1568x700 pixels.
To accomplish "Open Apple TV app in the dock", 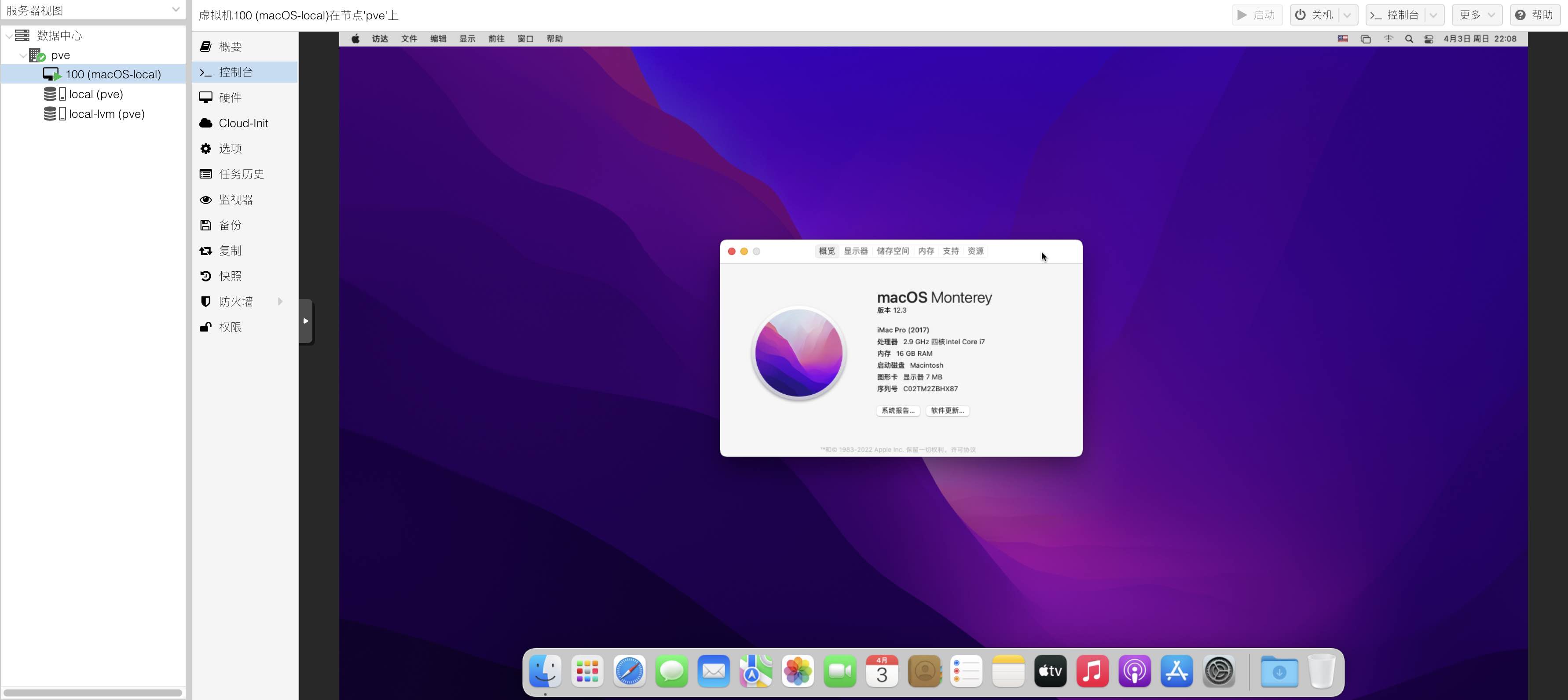I will (1050, 671).
